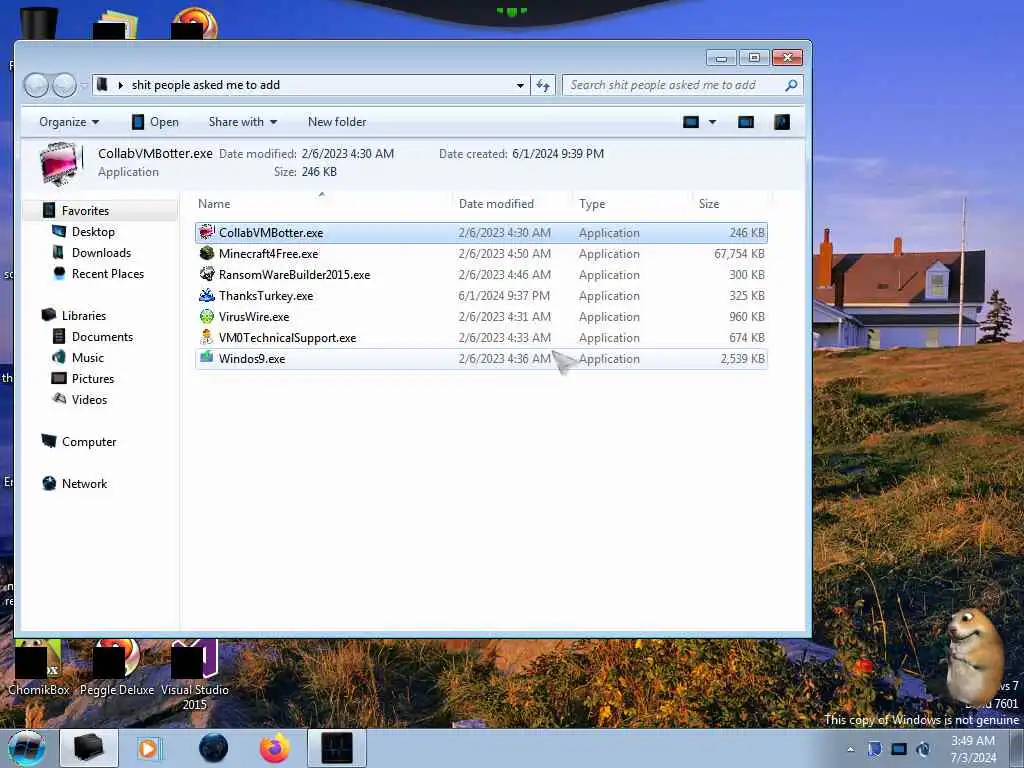Click the dark grid app taskbar button
Screen dimensions: 1024x768
coord(337,748)
